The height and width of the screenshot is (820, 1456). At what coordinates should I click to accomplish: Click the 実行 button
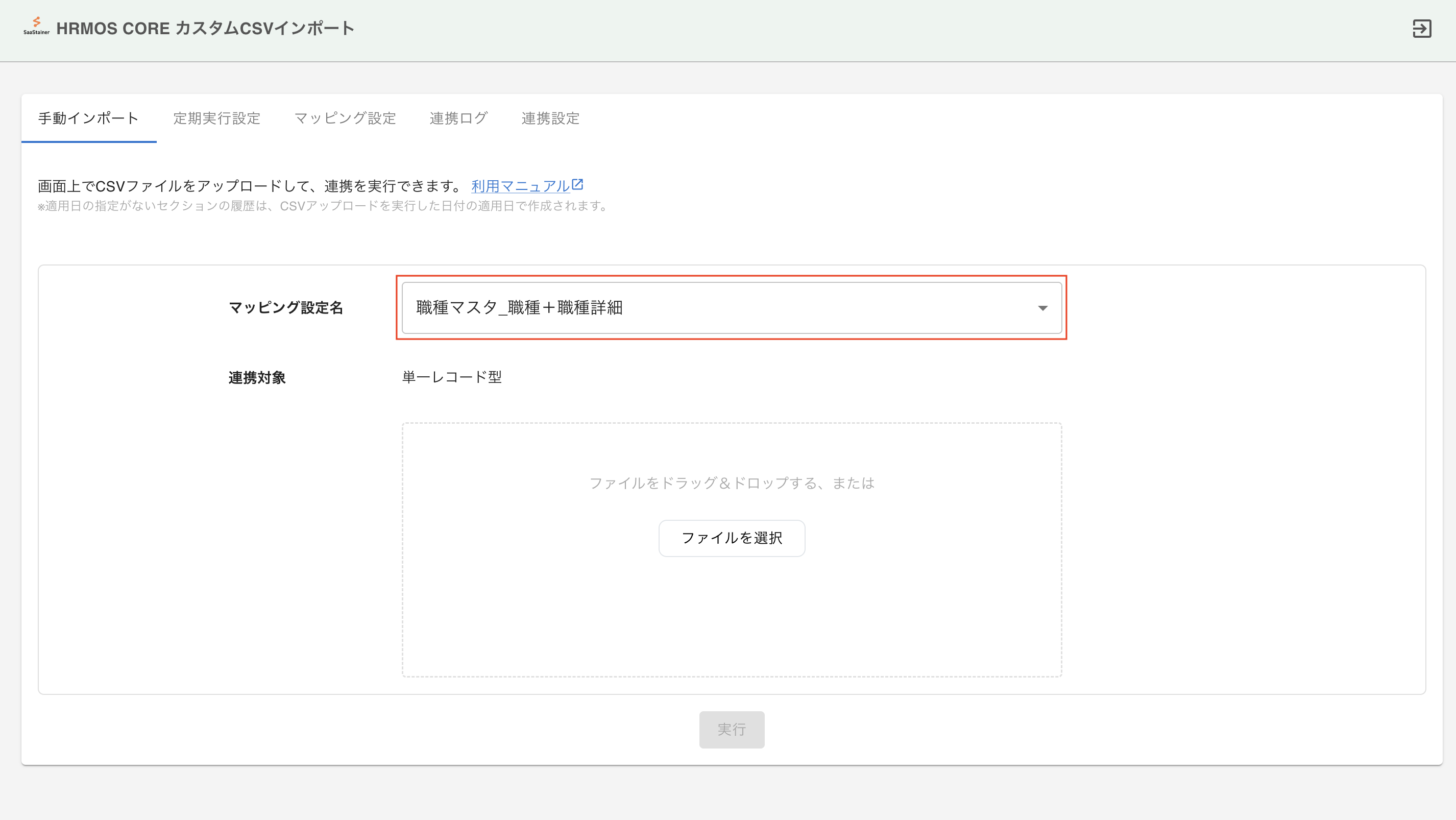732,730
